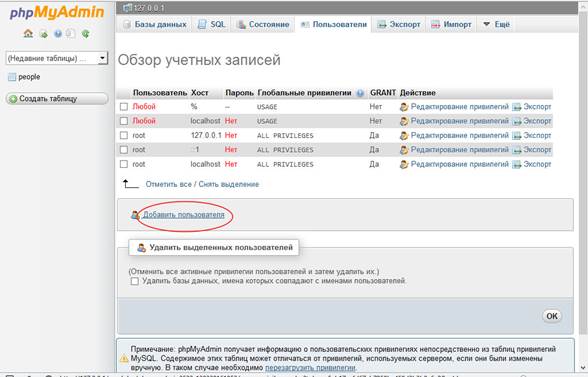
Task: Select the Пользователи tab
Action: coord(333,24)
